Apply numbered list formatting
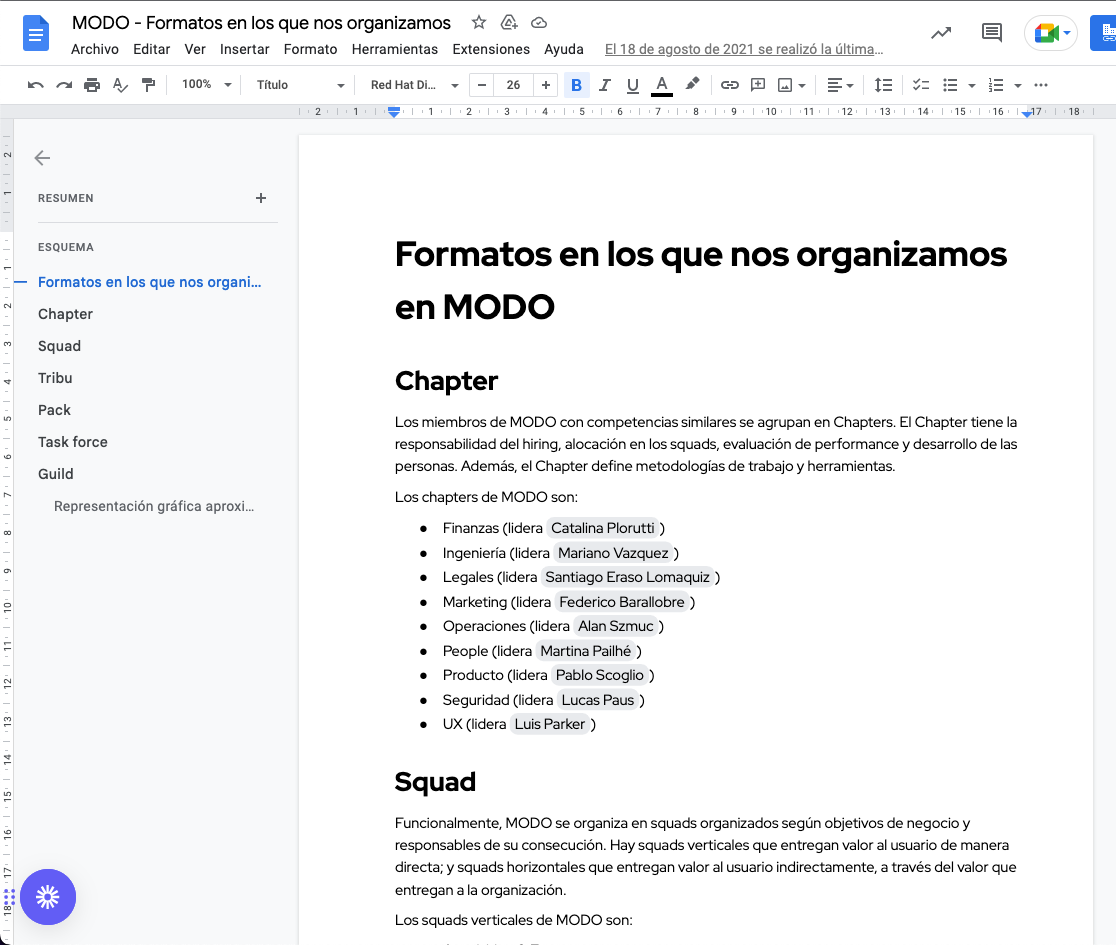1116x945 pixels. 996,85
